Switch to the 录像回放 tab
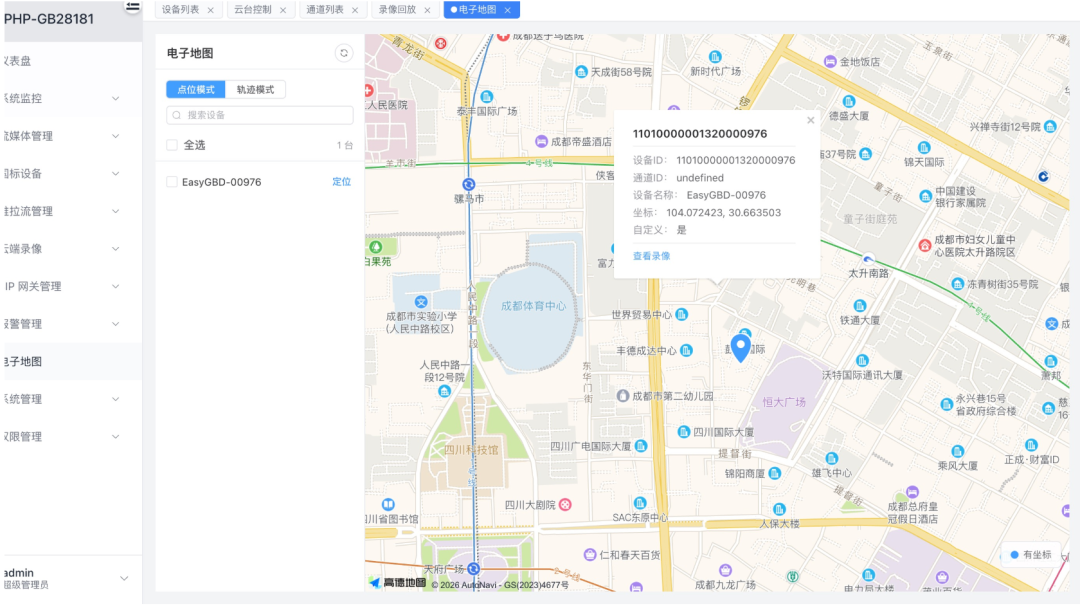Image resolution: width=1080 pixels, height=606 pixels. point(397,10)
